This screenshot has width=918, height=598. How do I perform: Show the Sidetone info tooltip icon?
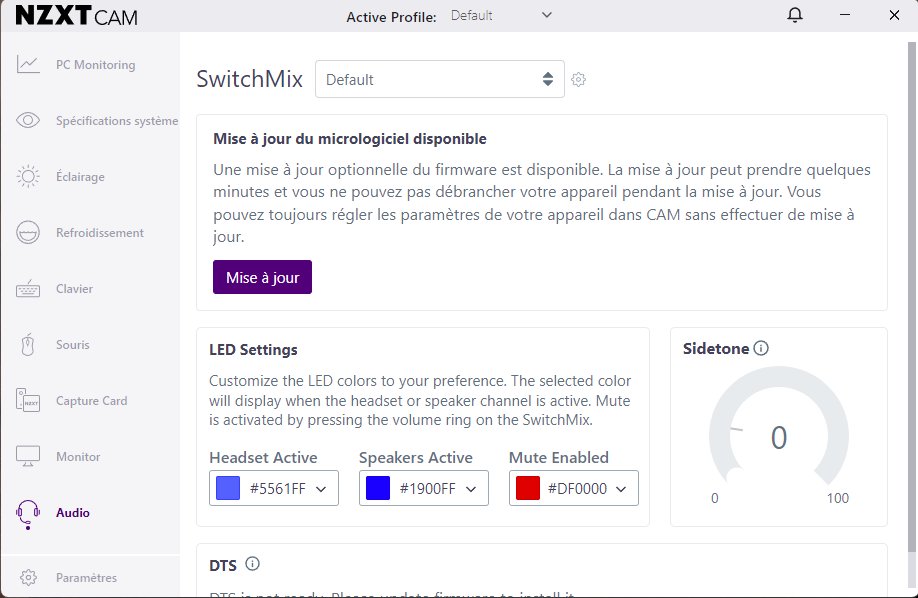pyautogui.click(x=761, y=349)
